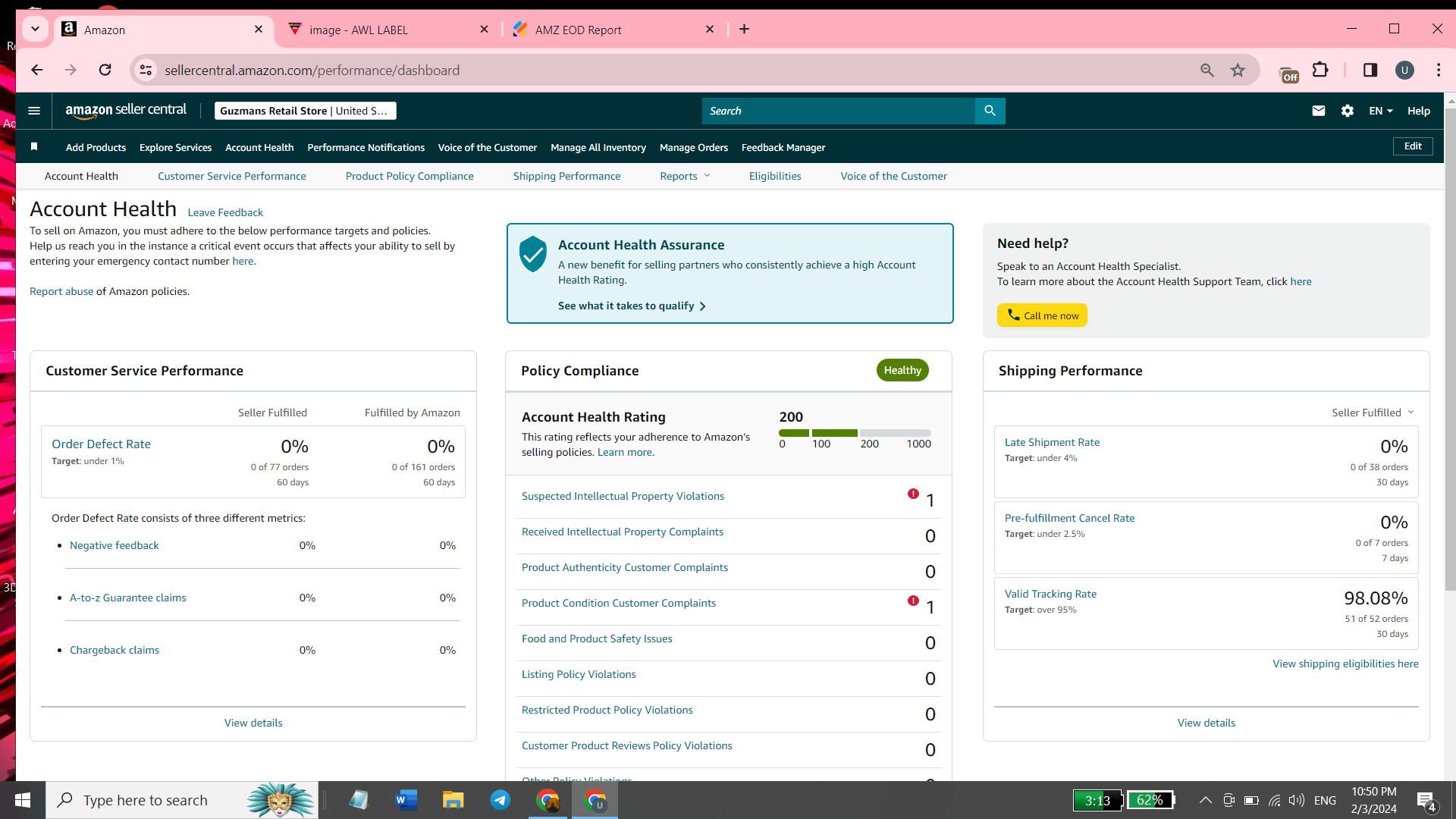Click the Windows taskbar search box
The height and width of the screenshot is (819, 1456).
[x=182, y=800]
